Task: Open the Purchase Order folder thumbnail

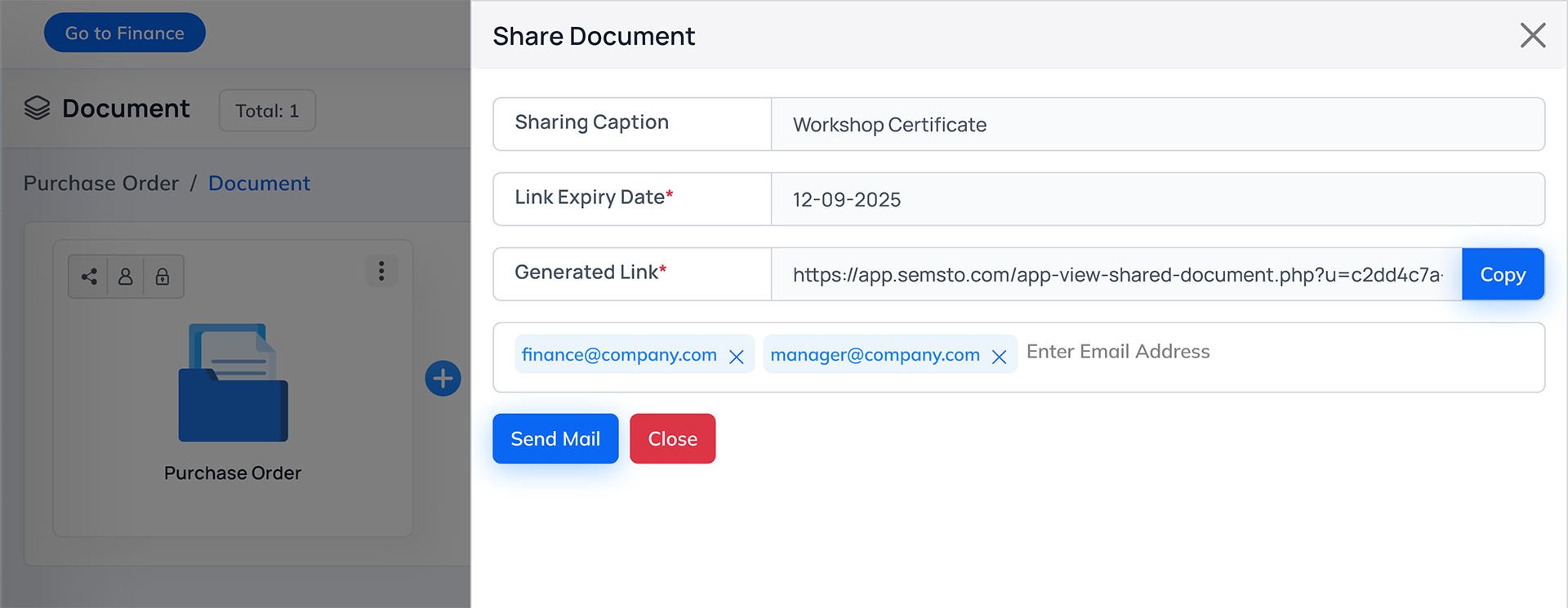Action: point(234,383)
